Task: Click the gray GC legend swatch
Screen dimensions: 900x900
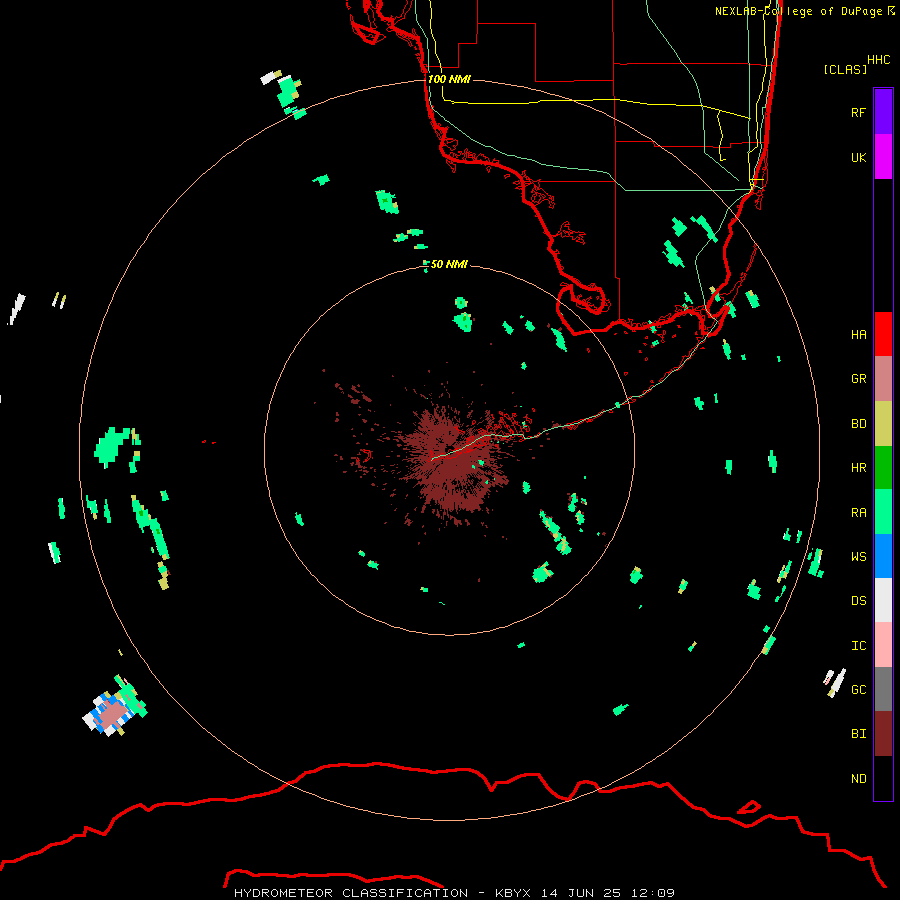Action: [x=883, y=689]
